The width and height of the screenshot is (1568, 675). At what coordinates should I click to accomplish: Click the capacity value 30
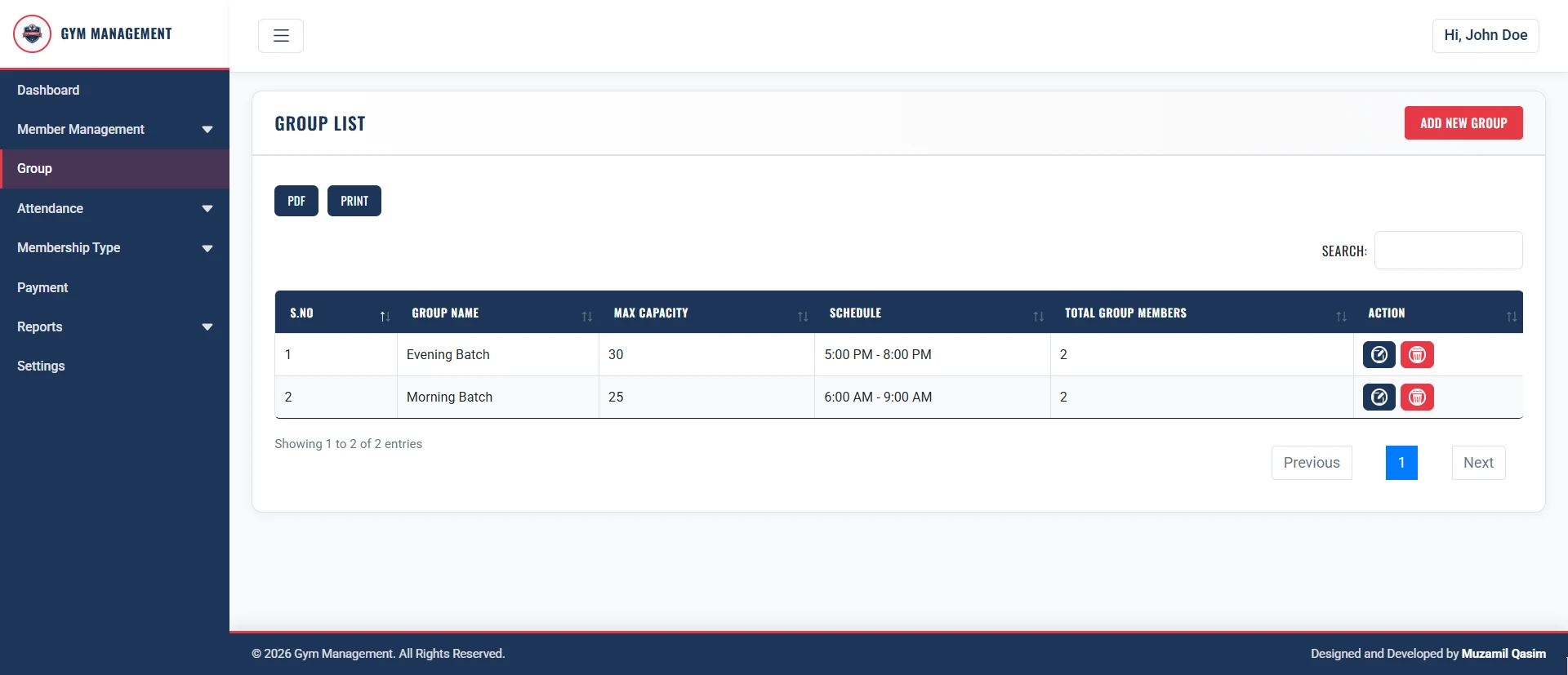tap(616, 355)
